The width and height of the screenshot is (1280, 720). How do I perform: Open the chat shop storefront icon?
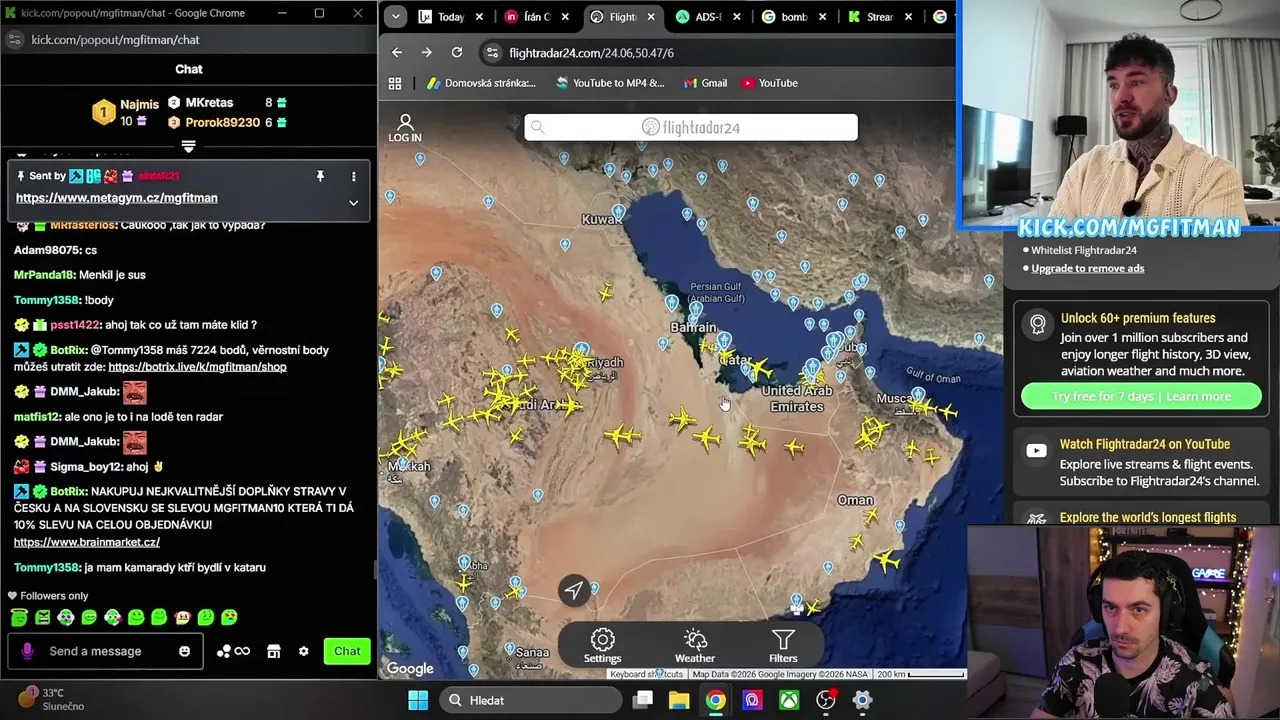(x=273, y=651)
